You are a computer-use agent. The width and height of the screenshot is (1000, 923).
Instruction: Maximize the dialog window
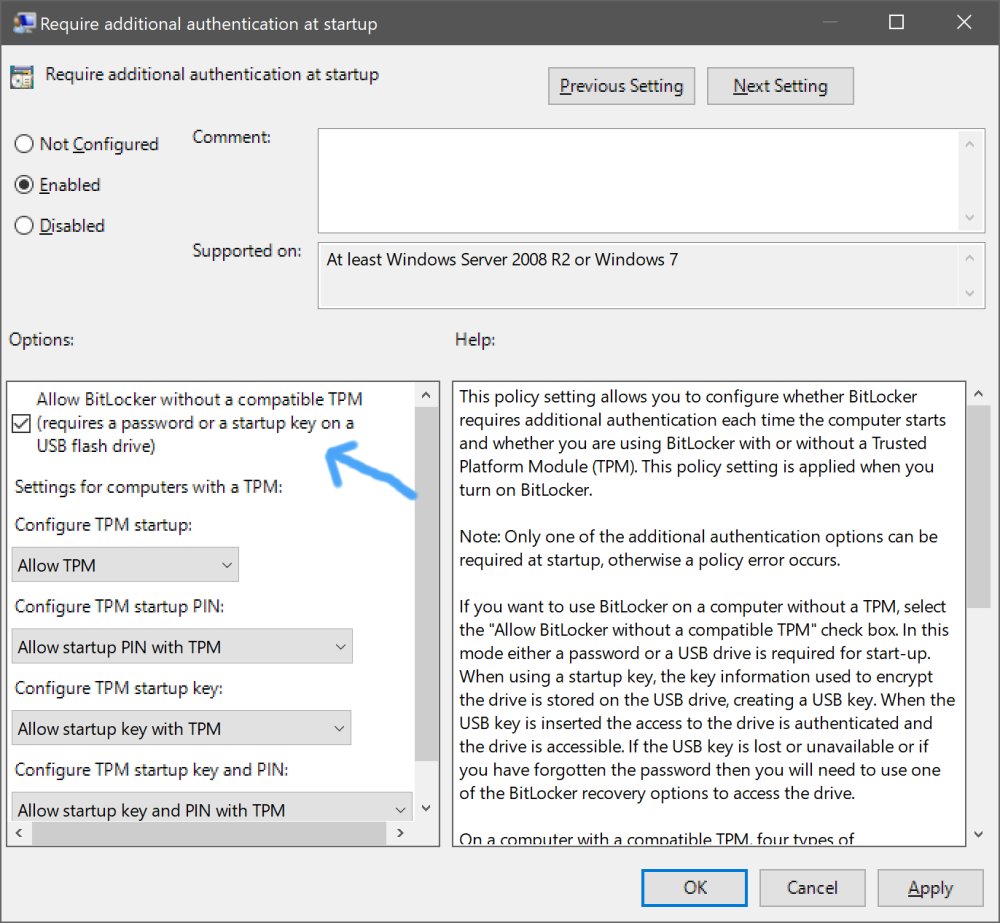(x=896, y=22)
